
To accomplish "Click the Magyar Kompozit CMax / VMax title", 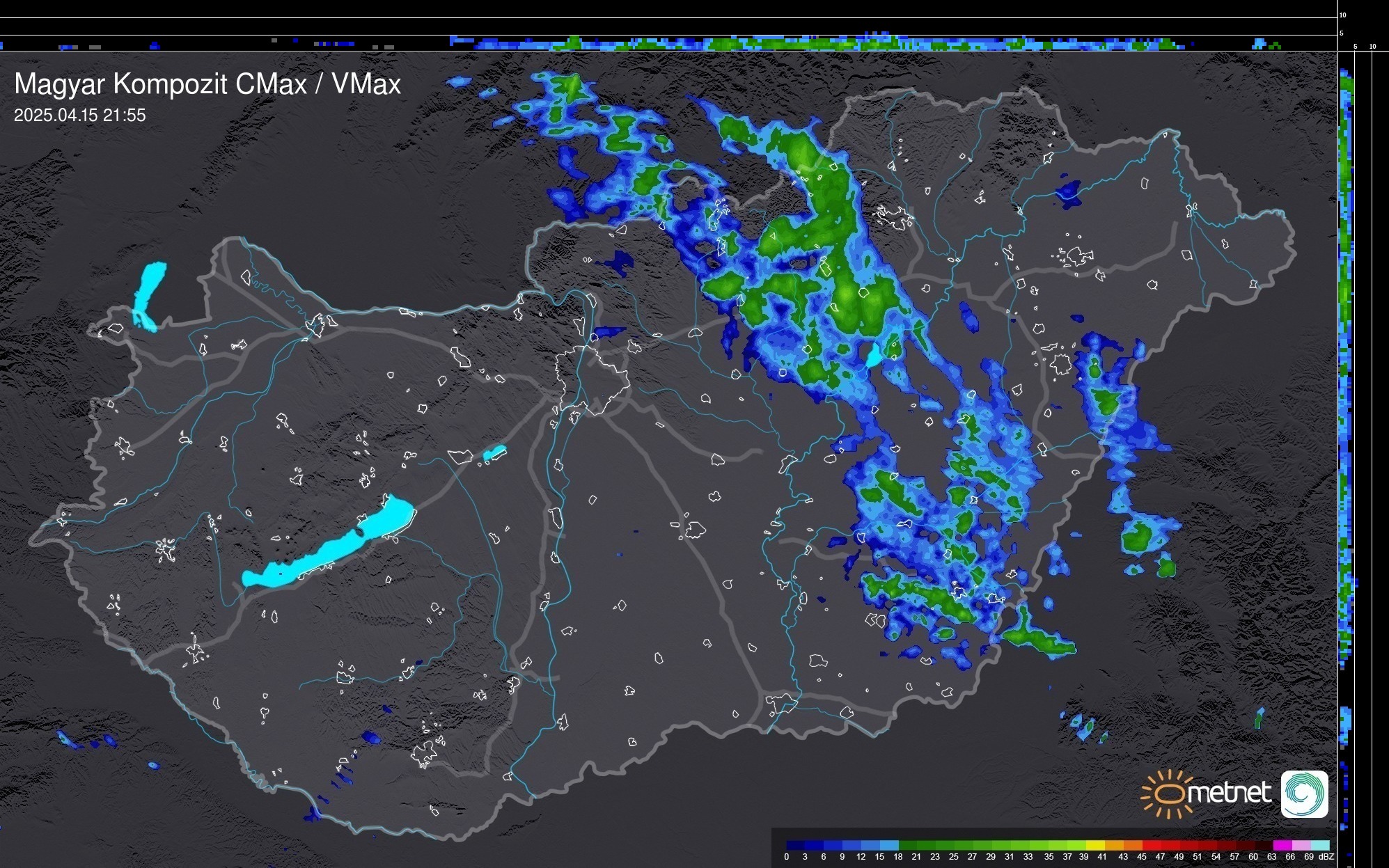I will (x=207, y=84).
